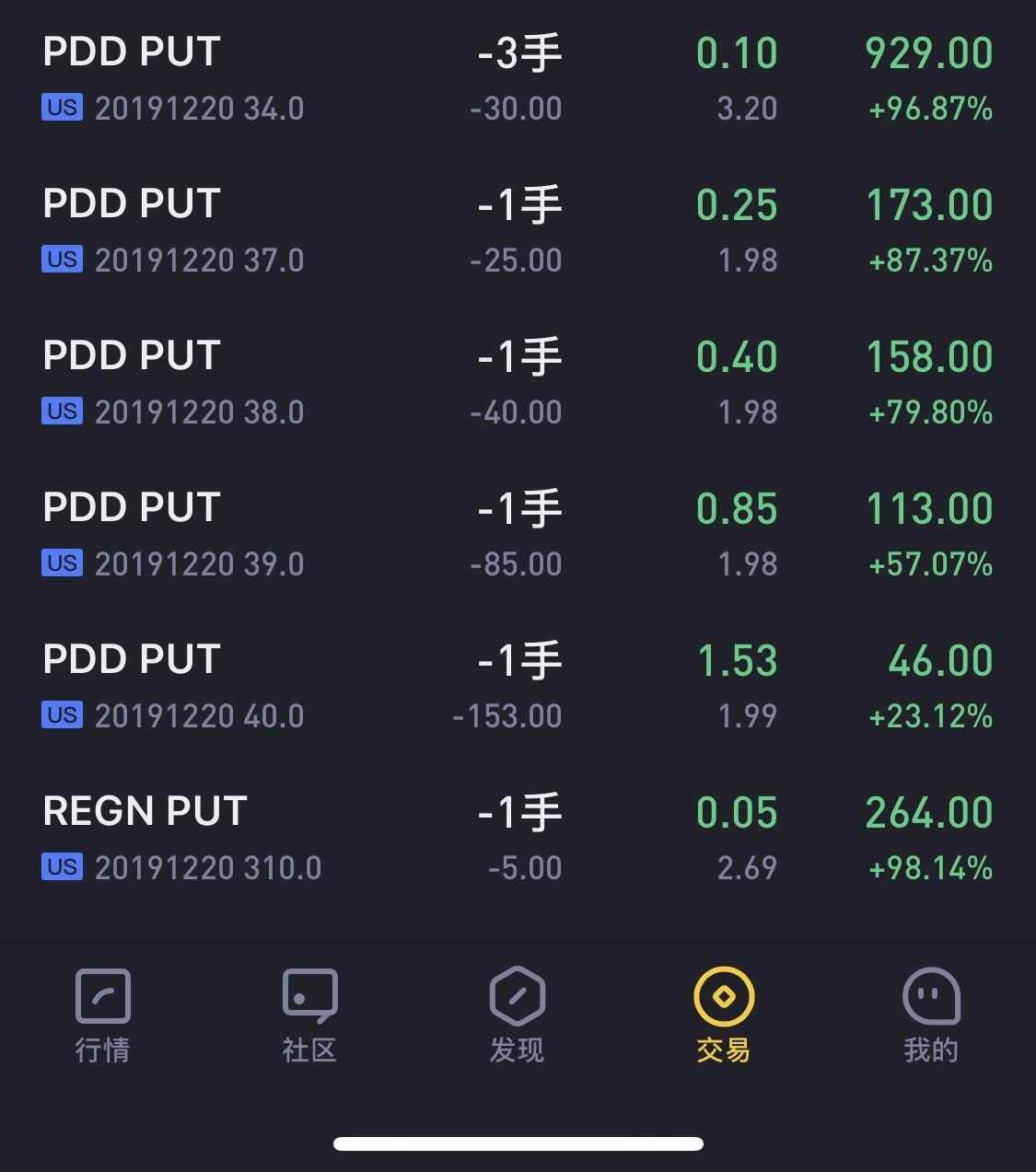Viewport: 1036px width, 1172px height.
Task: Open PDD PUT 20191220 37.0 position
Action: coord(518,231)
